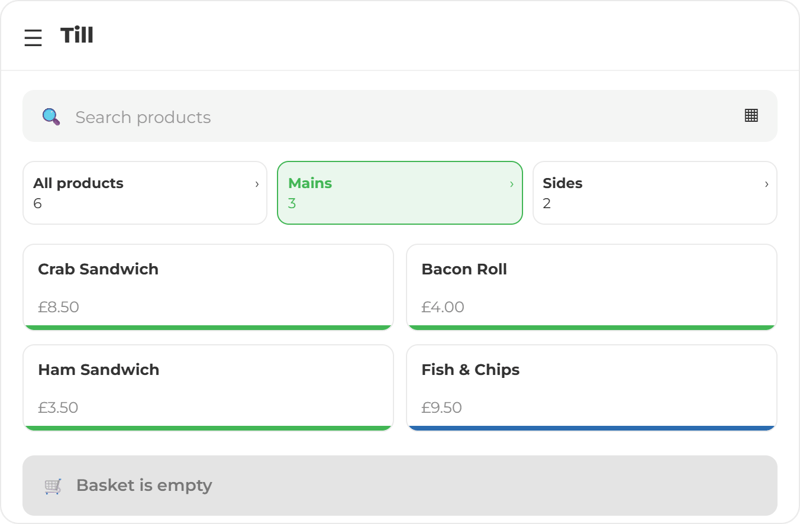Screen dimensions: 800x524
Task: Focus the Search products field
Action: [x=400, y=116]
